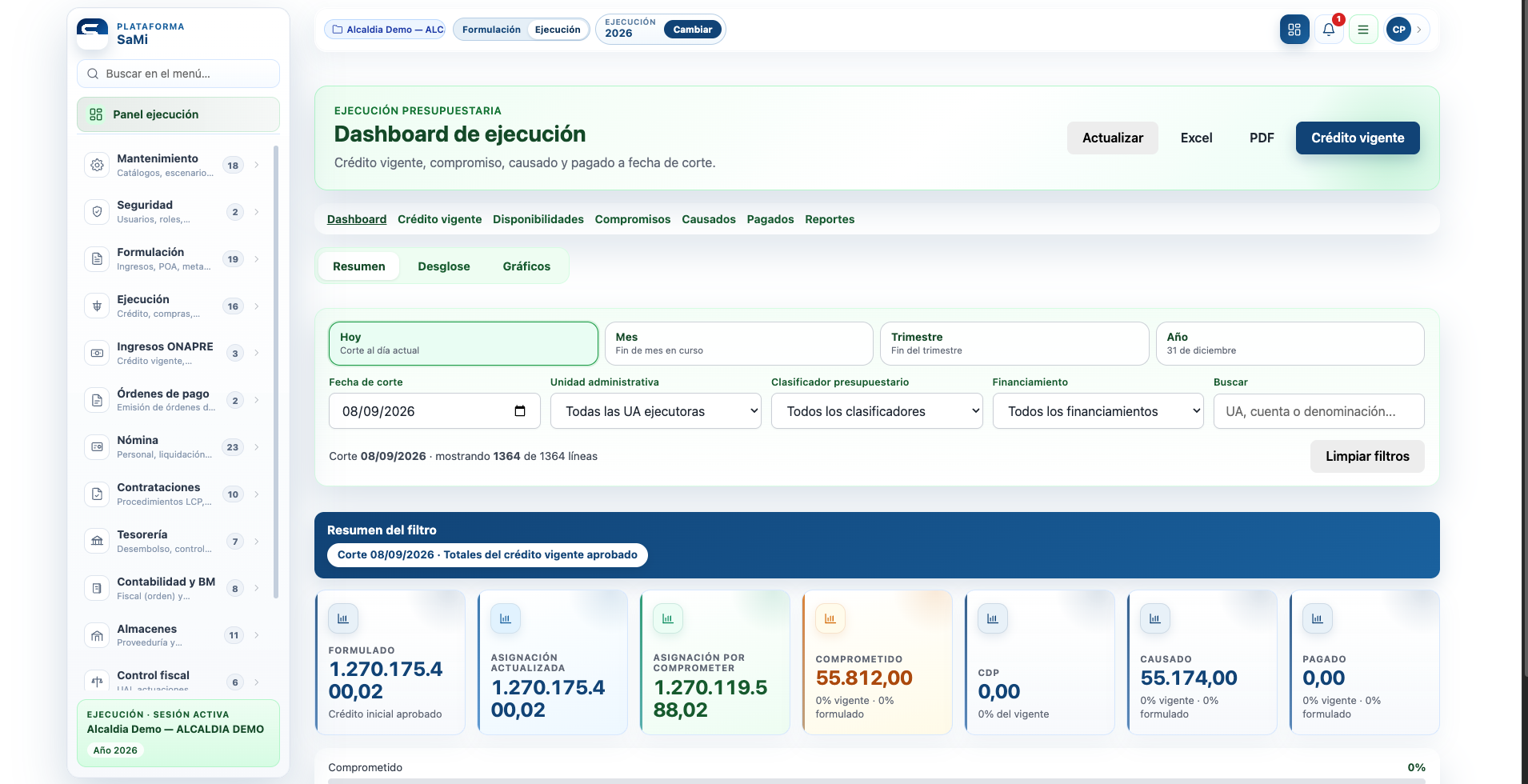The image size is (1528, 784).
Task: Click the Órdenes de pago file icon
Action: 97,400
